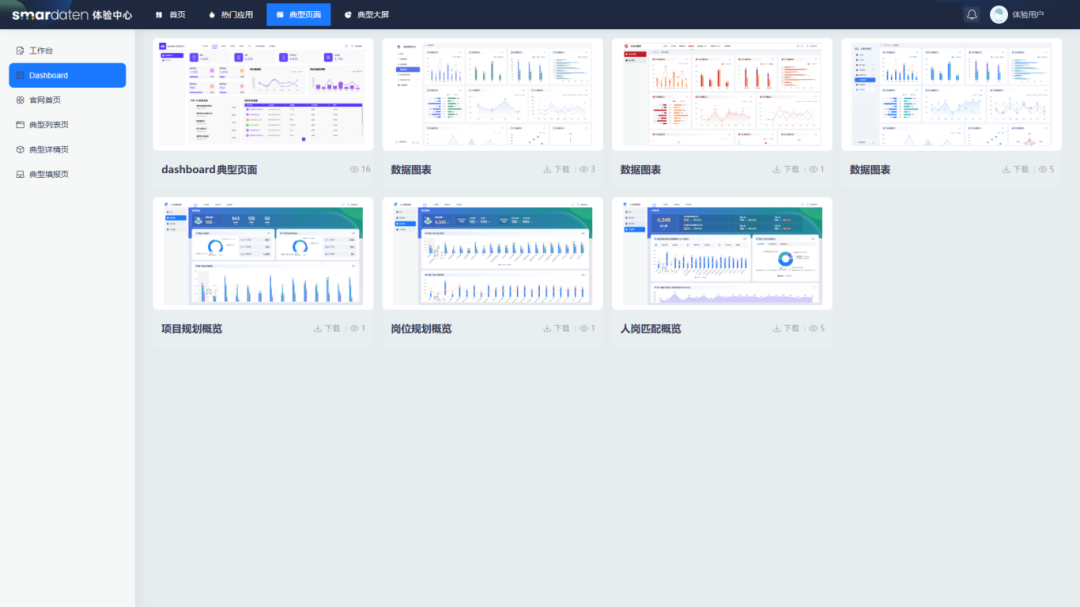The width and height of the screenshot is (1080, 607).
Task: Click eye icon on 数据图表 with 3 views
Action: (x=583, y=169)
